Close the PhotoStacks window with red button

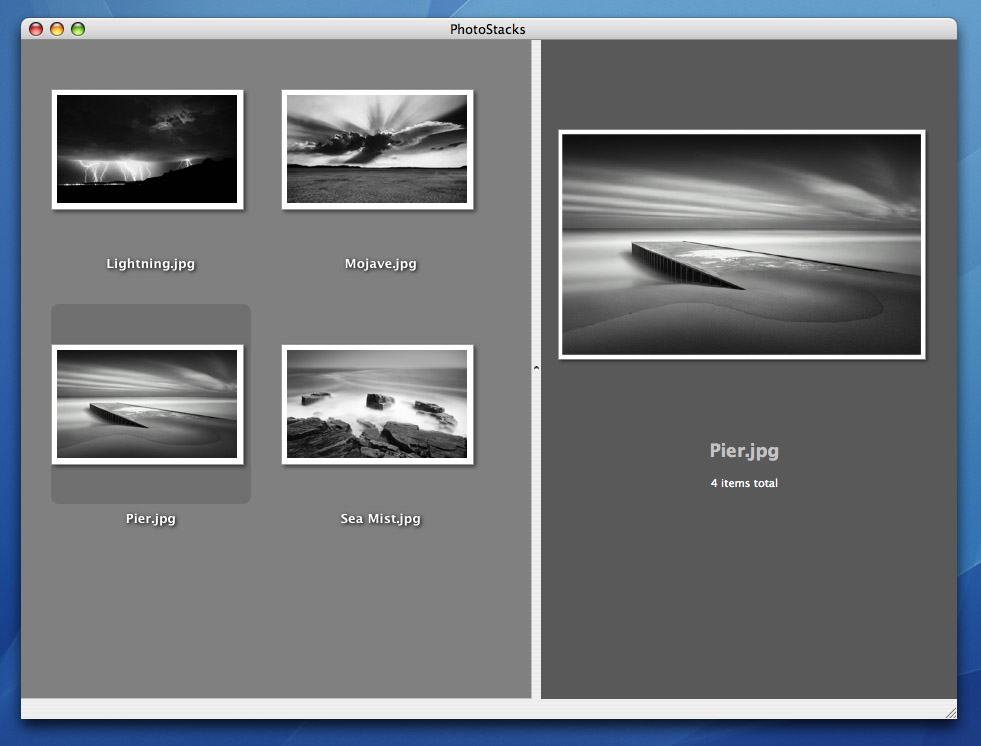[x=36, y=29]
